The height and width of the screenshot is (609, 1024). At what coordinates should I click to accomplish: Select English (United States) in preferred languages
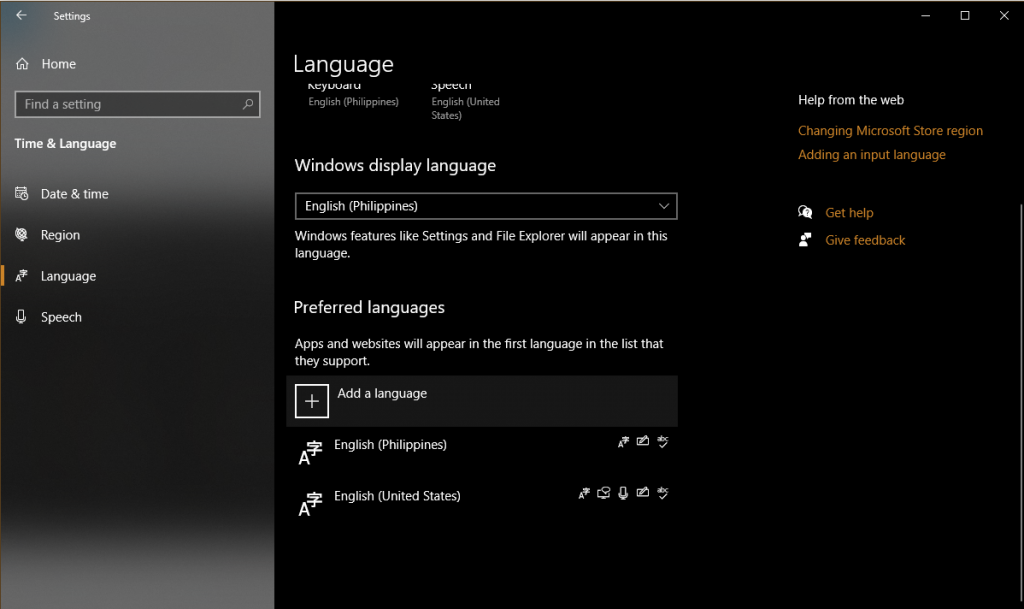[x=482, y=503]
